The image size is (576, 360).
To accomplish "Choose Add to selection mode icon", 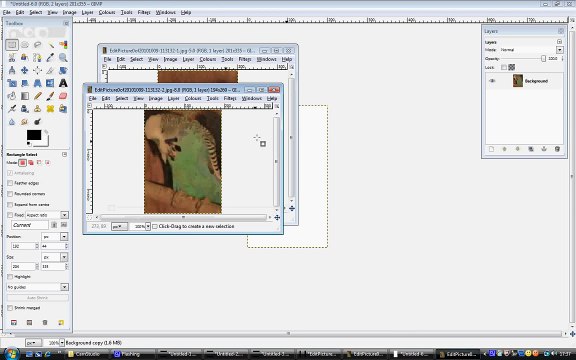I will 31,163.
